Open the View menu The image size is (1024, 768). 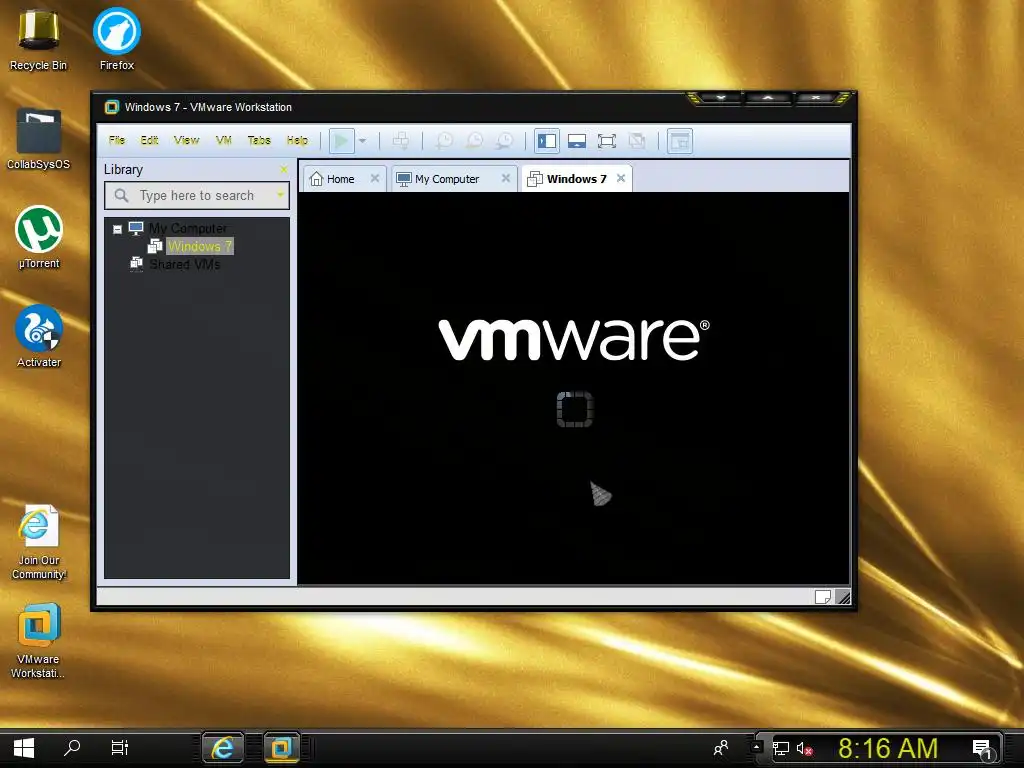(x=186, y=140)
